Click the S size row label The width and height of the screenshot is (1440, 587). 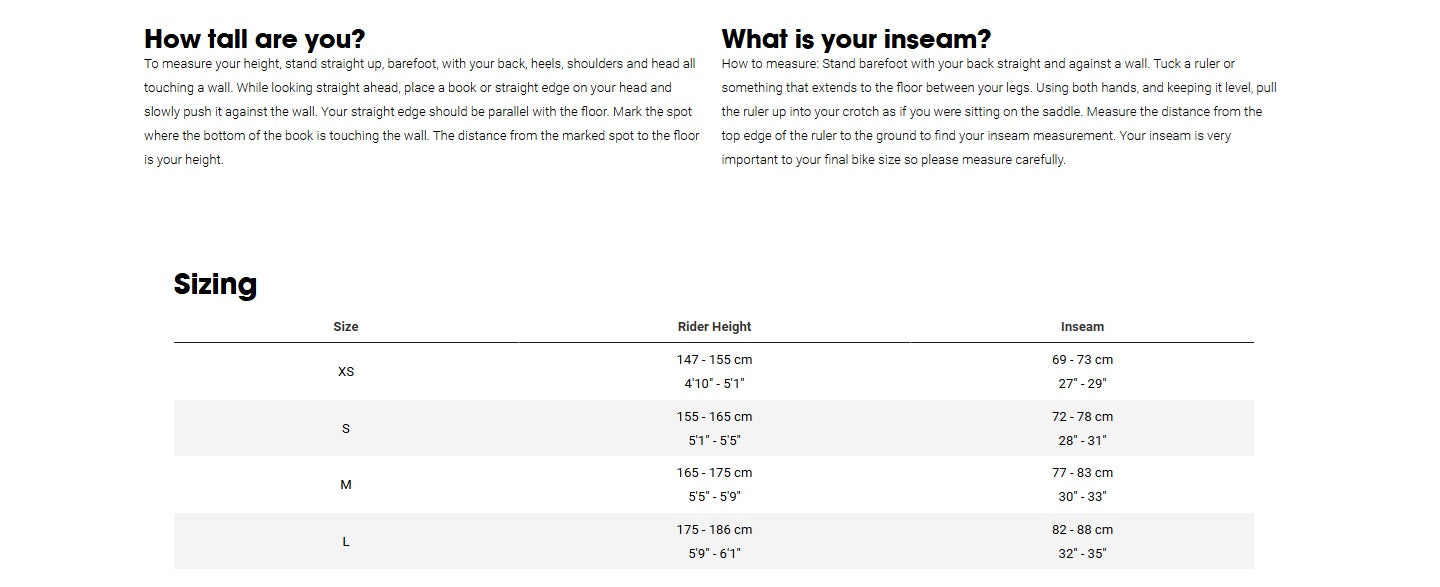point(346,429)
